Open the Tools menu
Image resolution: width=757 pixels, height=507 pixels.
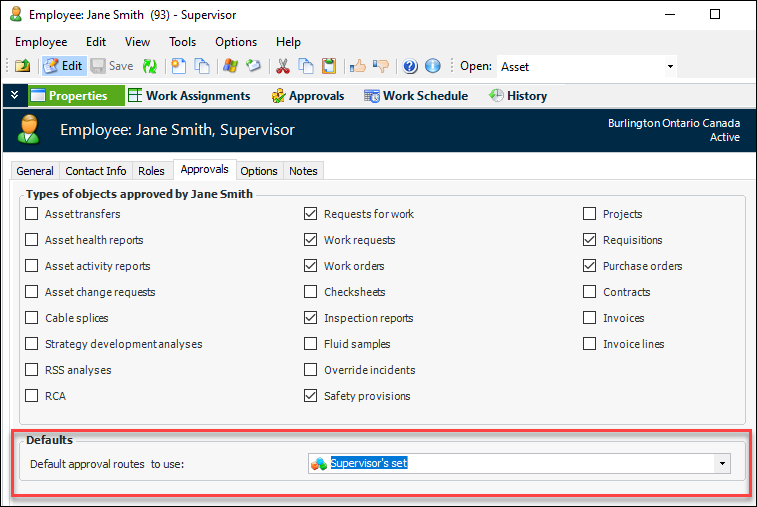(182, 42)
